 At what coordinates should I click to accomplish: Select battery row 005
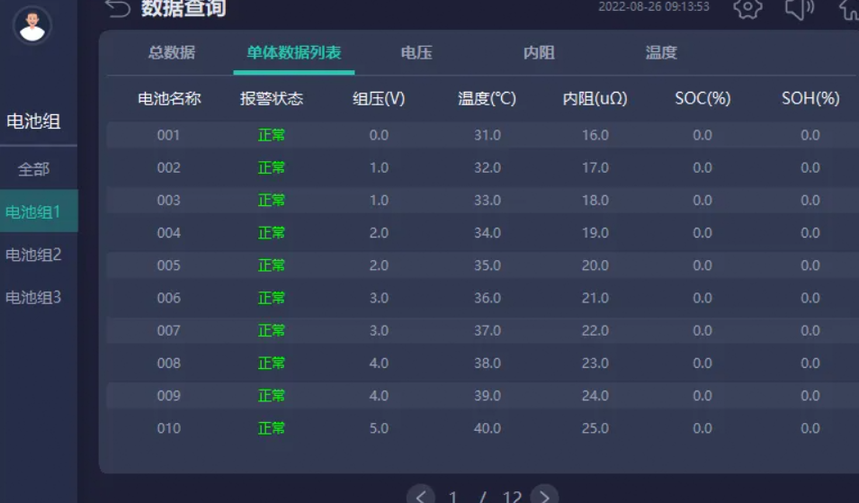click(x=482, y=265)
